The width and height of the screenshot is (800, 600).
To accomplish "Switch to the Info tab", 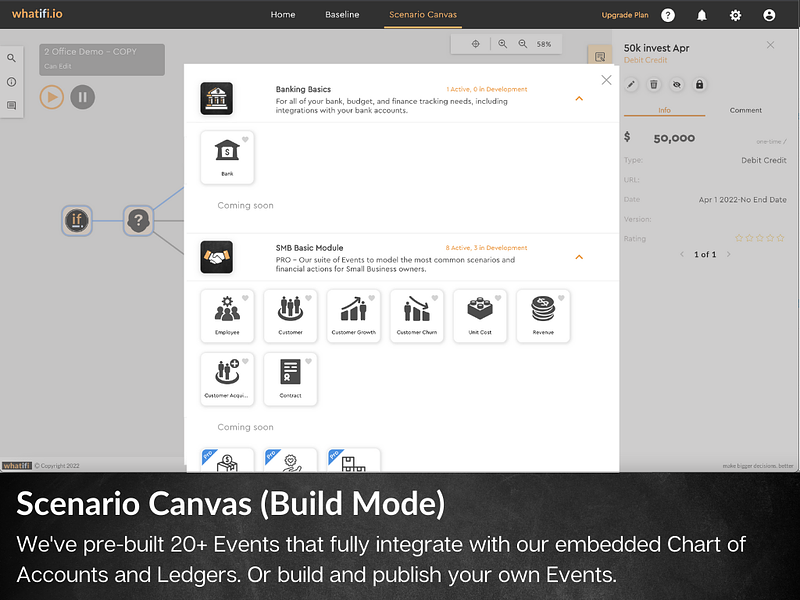I will tap(664, 110).
